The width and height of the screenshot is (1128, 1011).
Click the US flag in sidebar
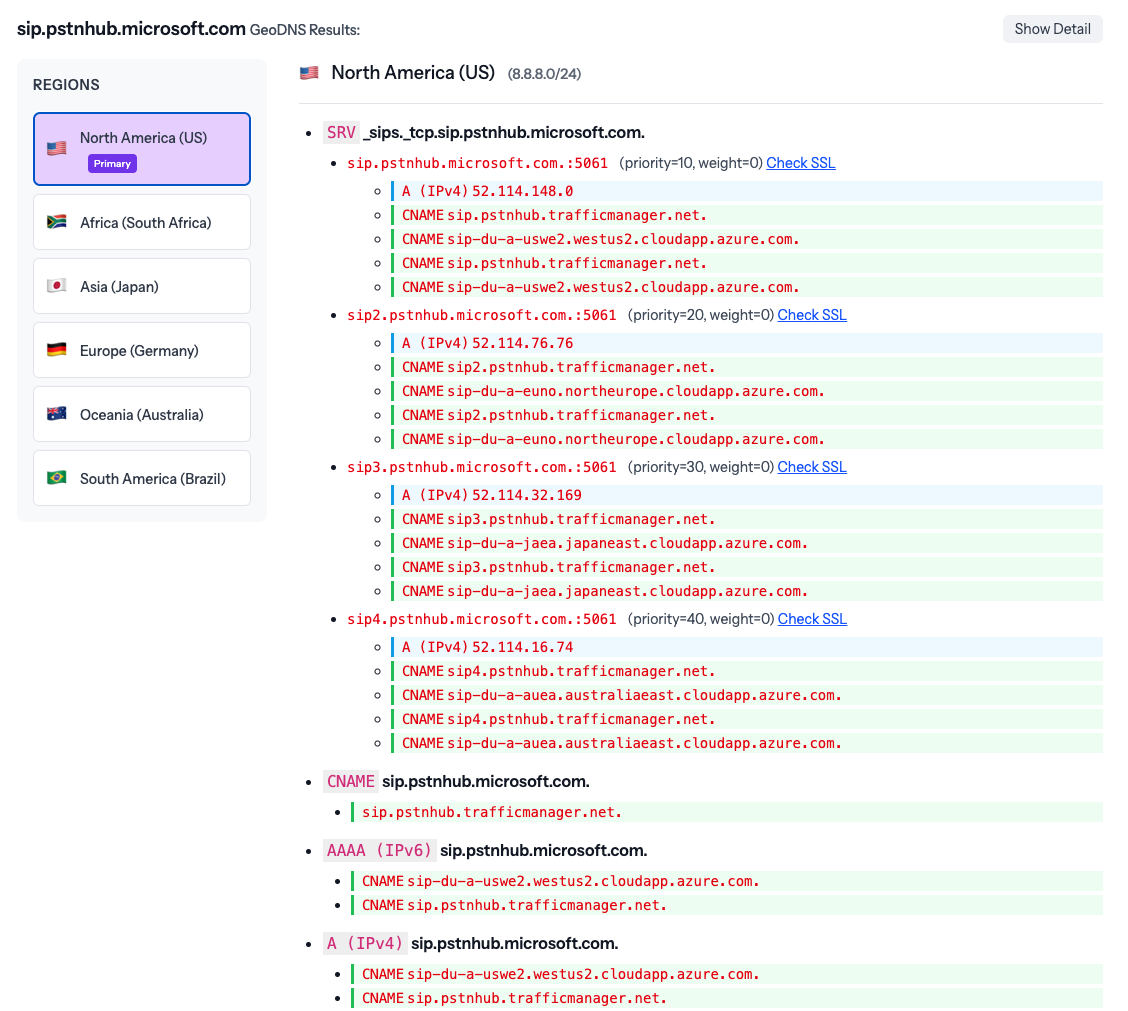(x=57, y=149)
